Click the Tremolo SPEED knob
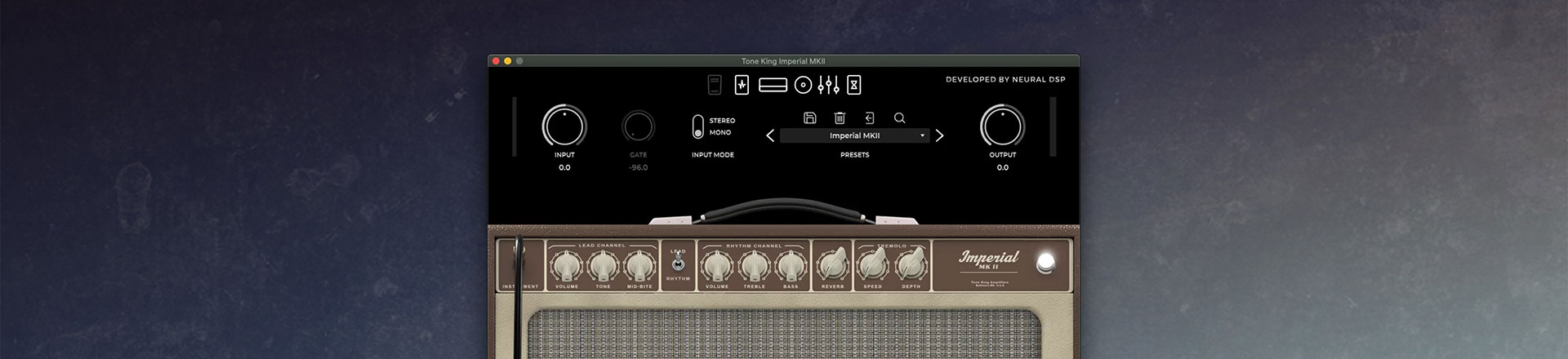1568x359 pixels. 872,264
